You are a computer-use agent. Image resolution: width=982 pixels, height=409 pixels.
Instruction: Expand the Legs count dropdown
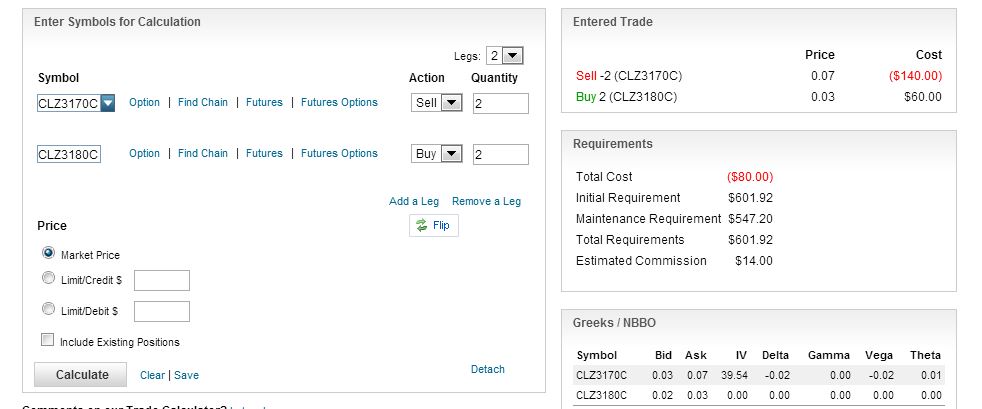point(513,56)
